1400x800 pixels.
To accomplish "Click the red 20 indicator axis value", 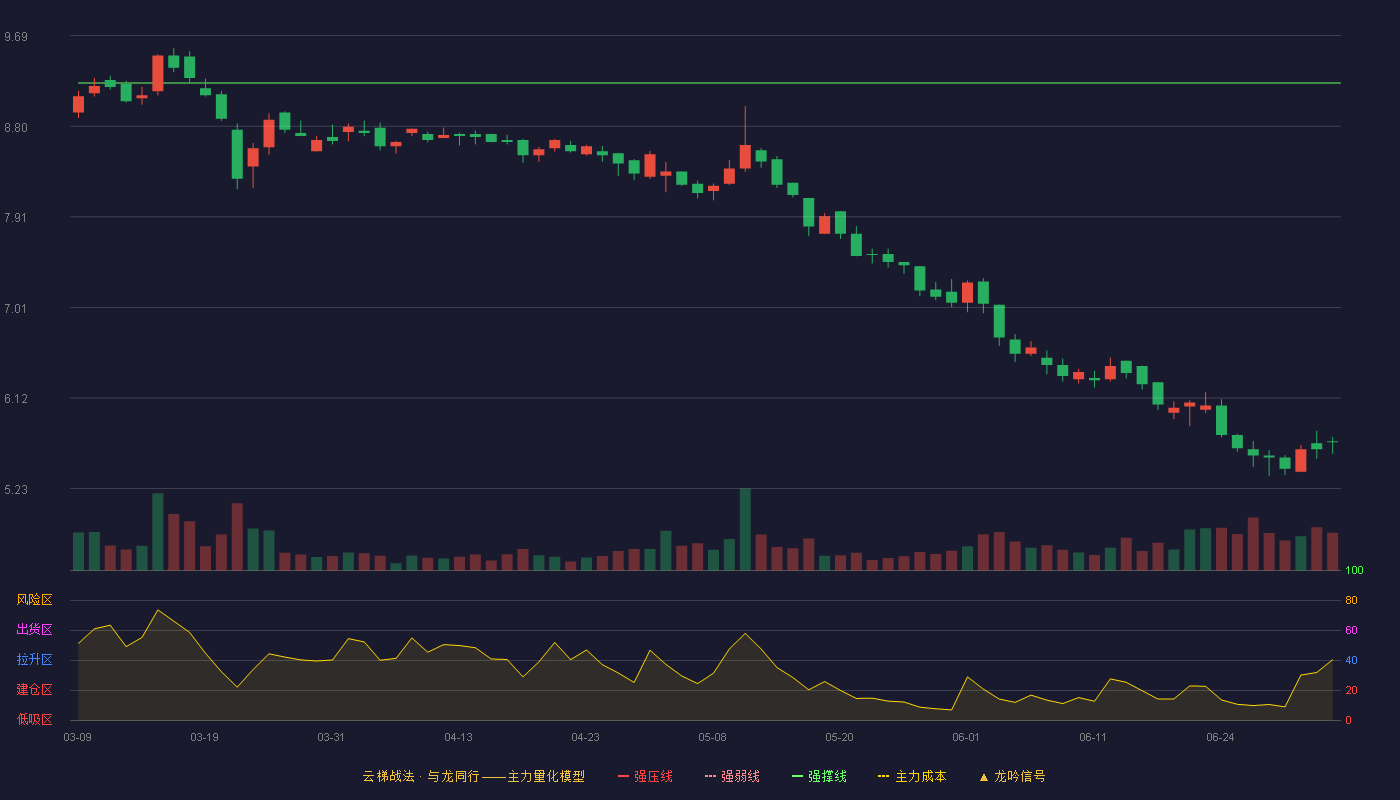I will [1351, 690].
